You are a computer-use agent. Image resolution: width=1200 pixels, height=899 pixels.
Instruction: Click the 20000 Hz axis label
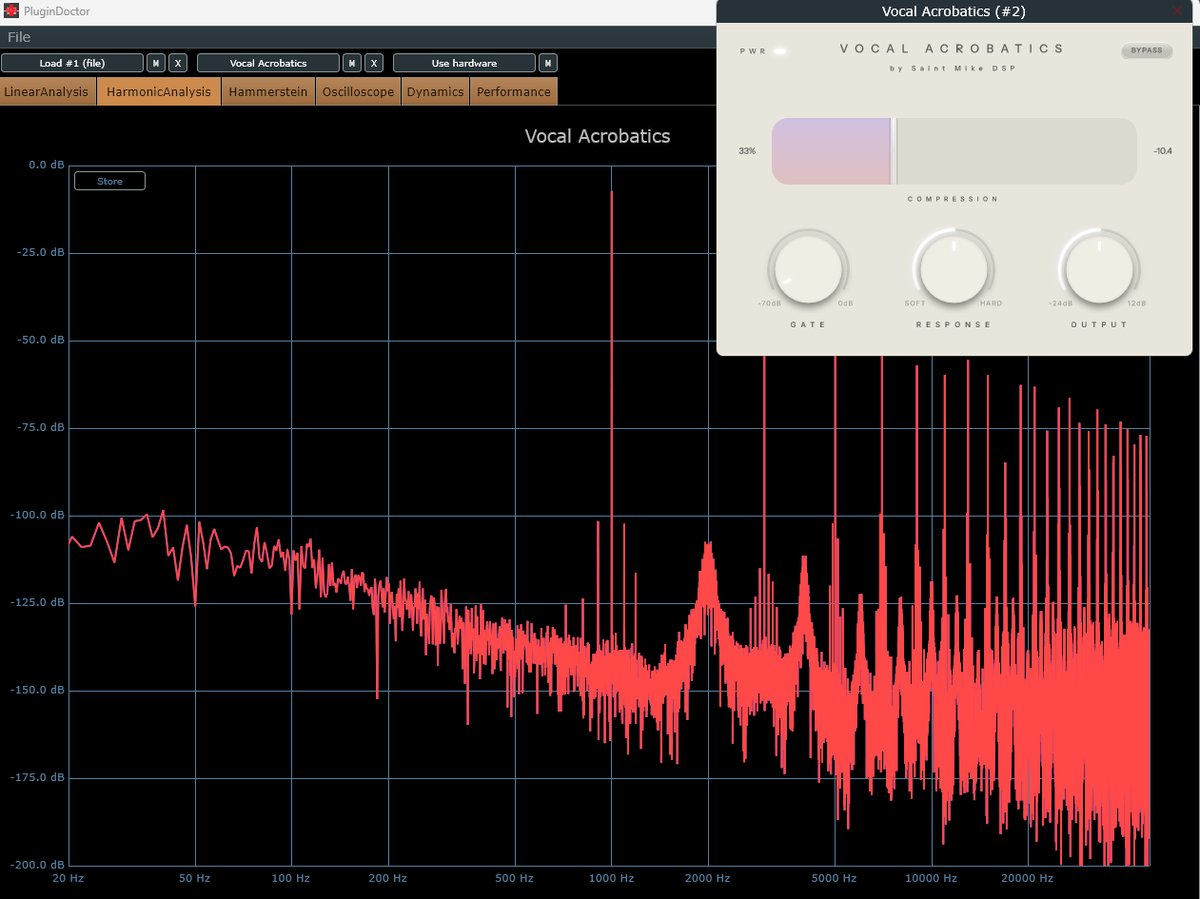click(x=1026, y=878)
